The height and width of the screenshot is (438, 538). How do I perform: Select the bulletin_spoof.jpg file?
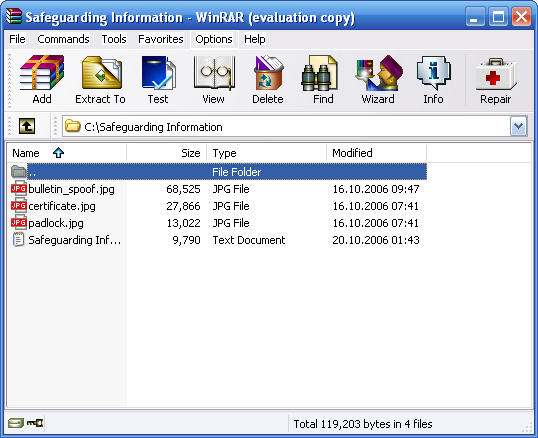71,189
